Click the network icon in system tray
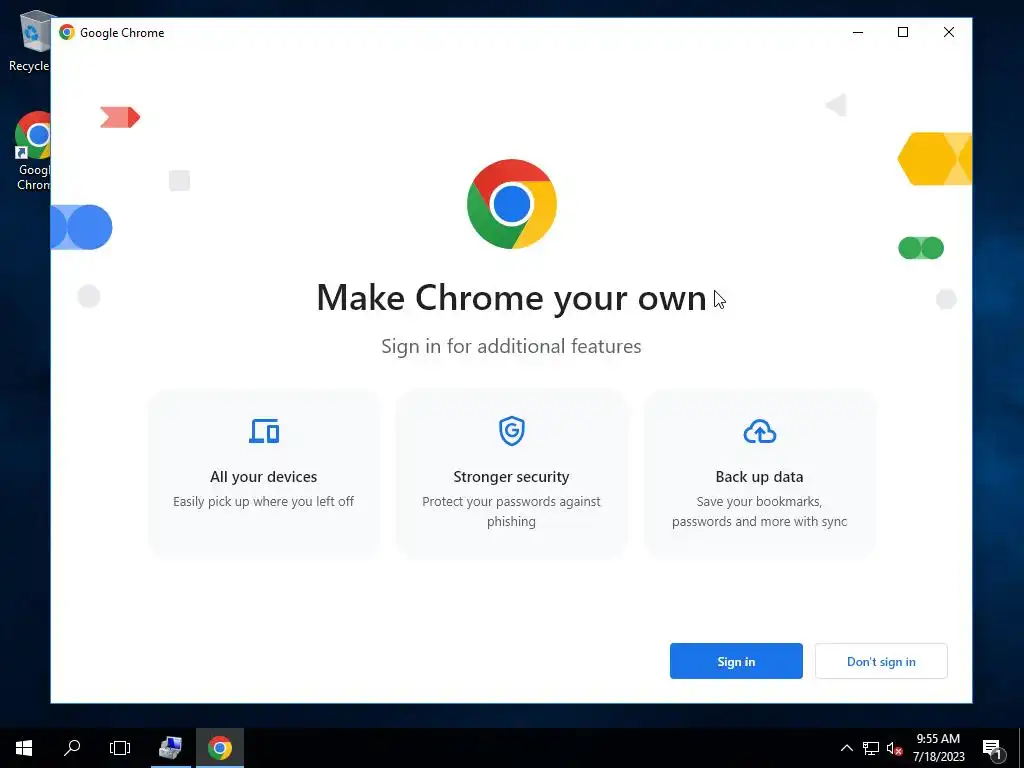 [871, 748]
